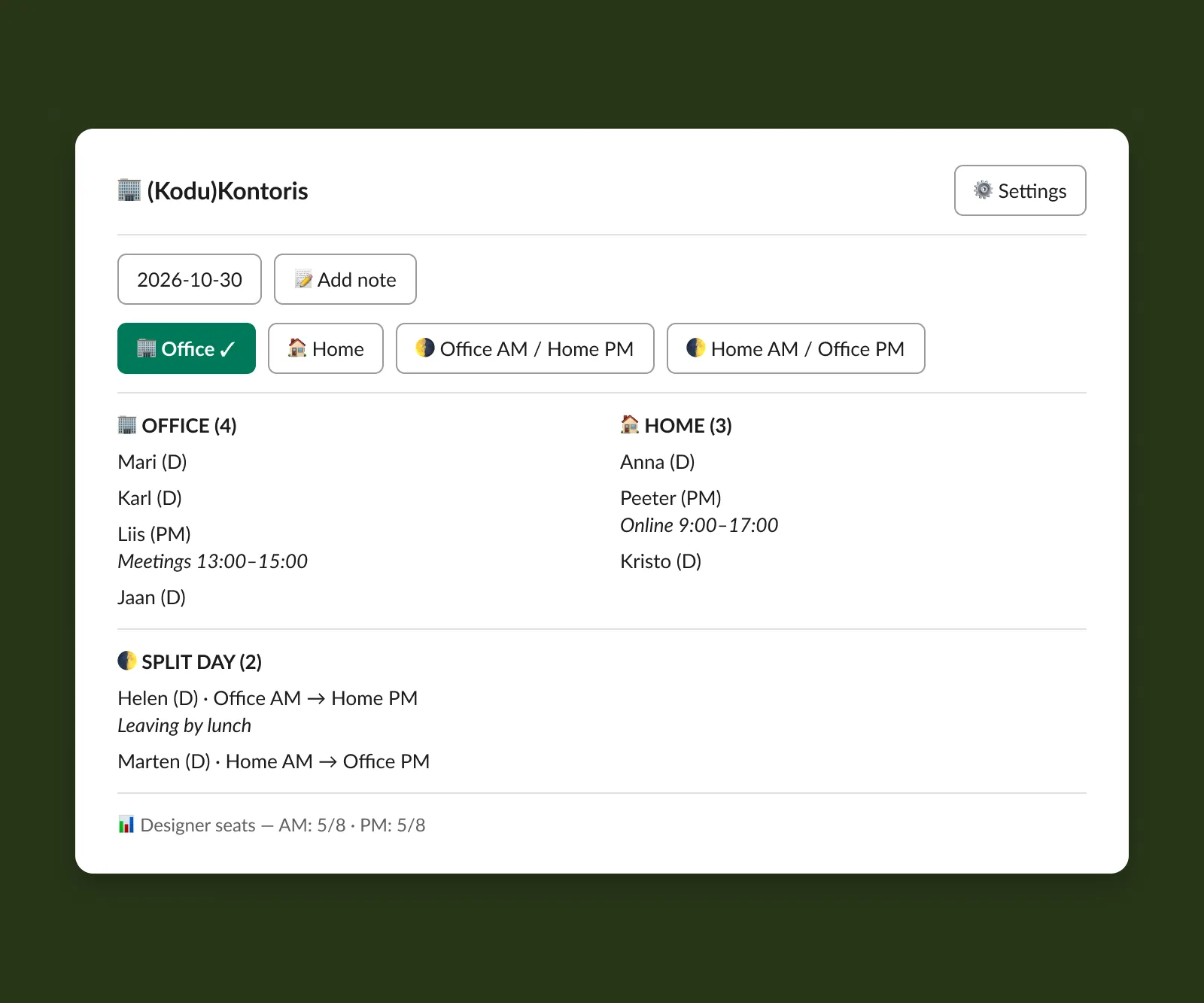Click Karl (D) in the office list
1204x1003 pixels.
point(150,498)
